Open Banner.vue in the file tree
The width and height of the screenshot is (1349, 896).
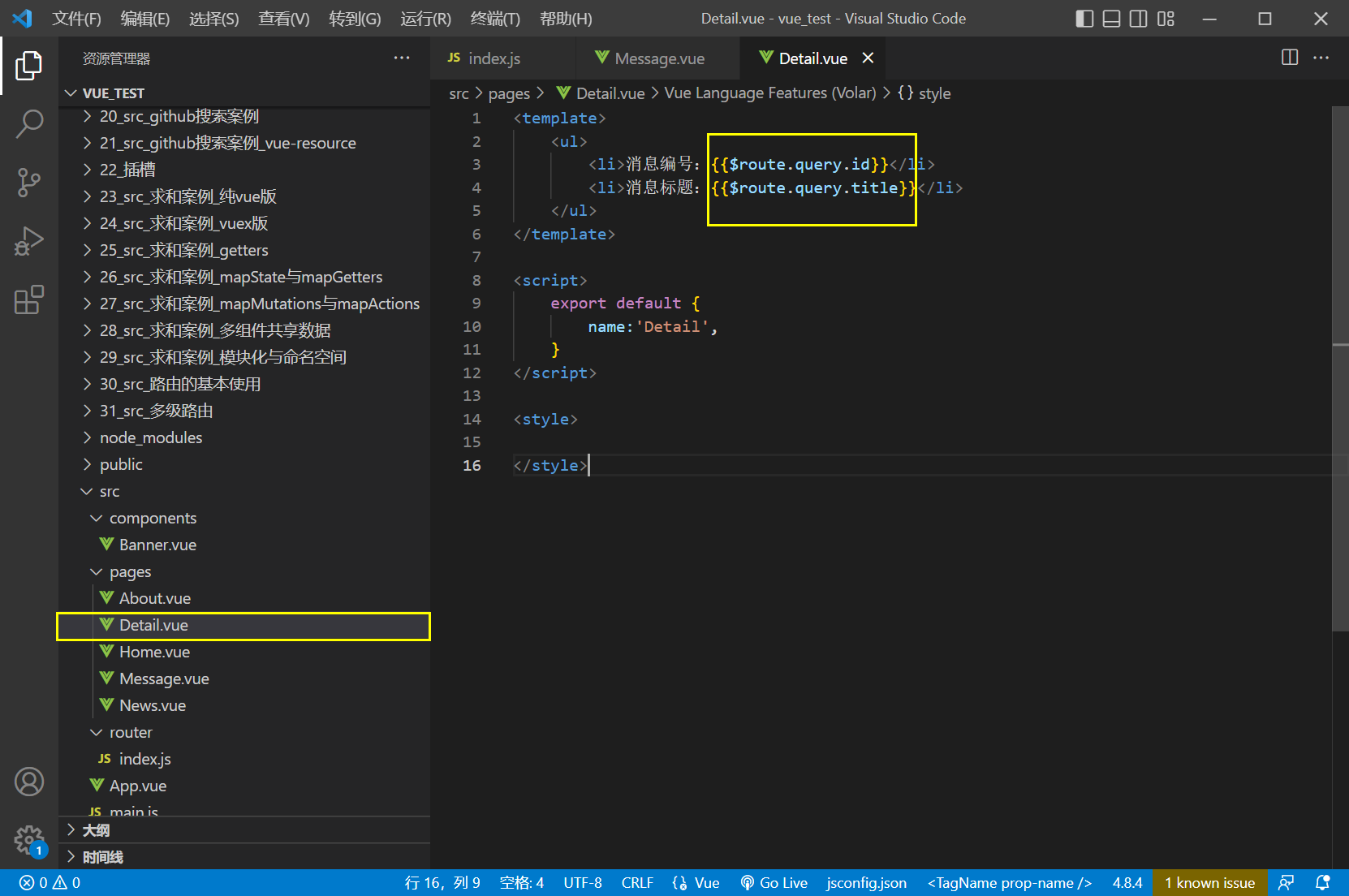coord(244,545)
